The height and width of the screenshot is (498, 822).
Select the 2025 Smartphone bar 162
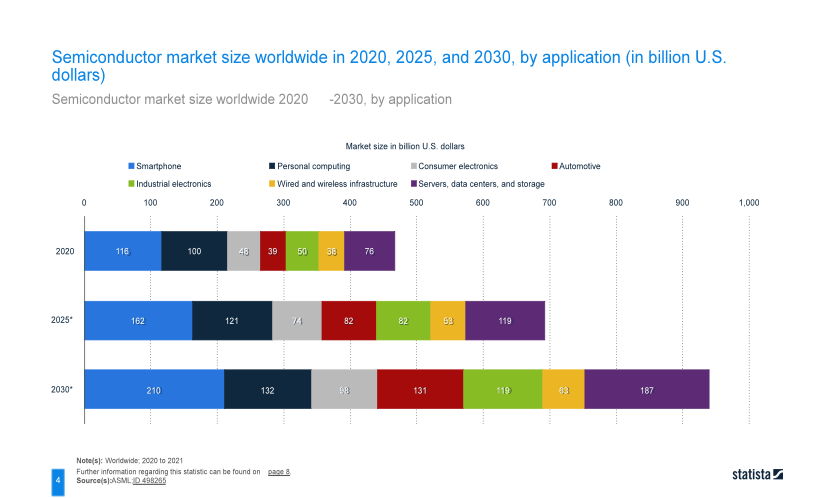138,320
